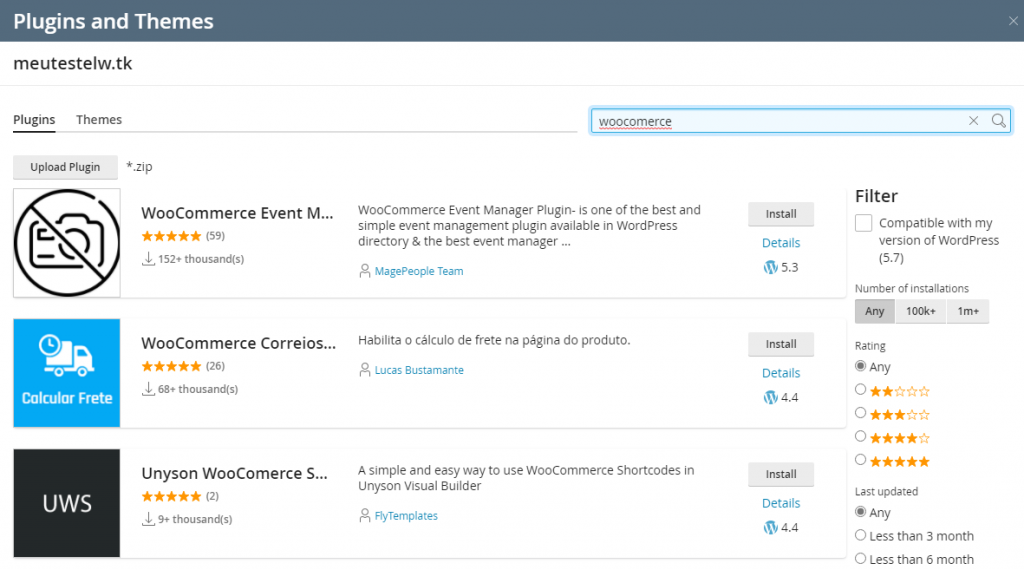Image resolution: width=1024 pixels, height=570 pixels.
Task: Filter installations by 100k+
Action: (921, 311)
